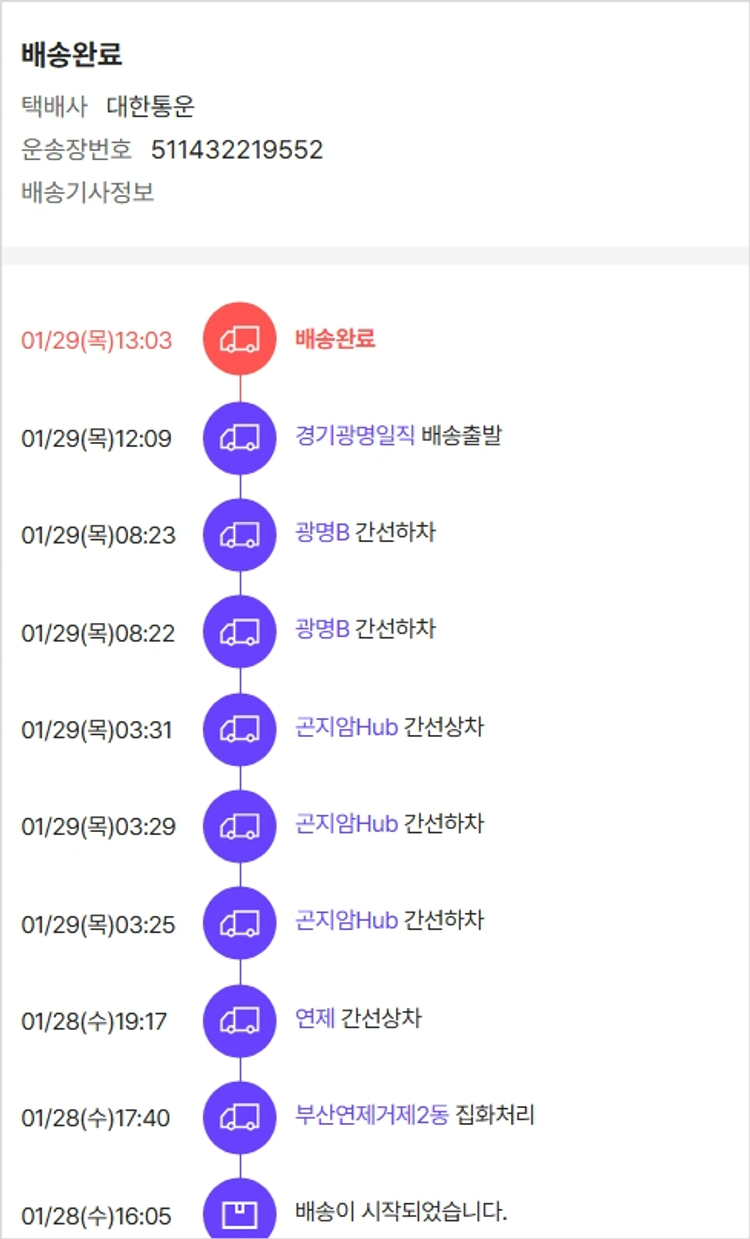750x1239 pixels.
Task: Click the truck icon beside 곤지암Hub 간선상차
Action: pos(239,729)
